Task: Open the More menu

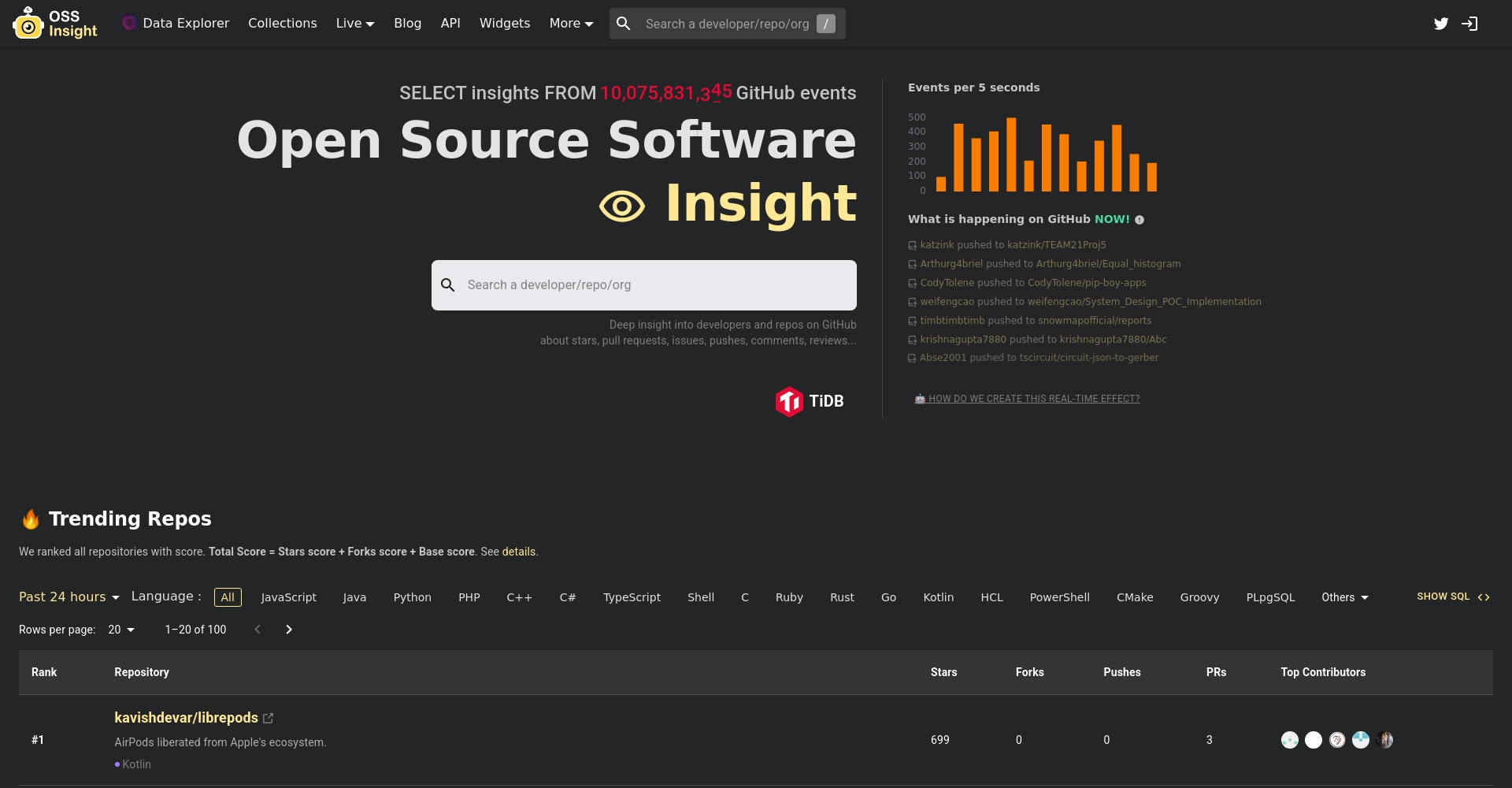Action: [x=570, y=23]
